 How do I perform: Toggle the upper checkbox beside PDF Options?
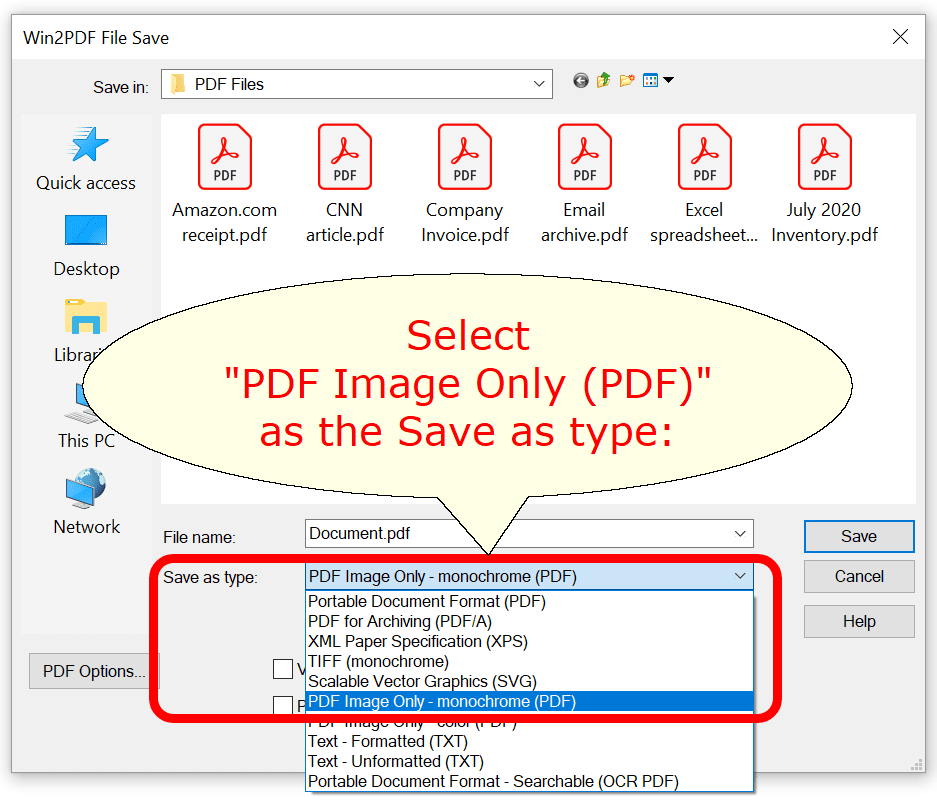click(283, 668)
